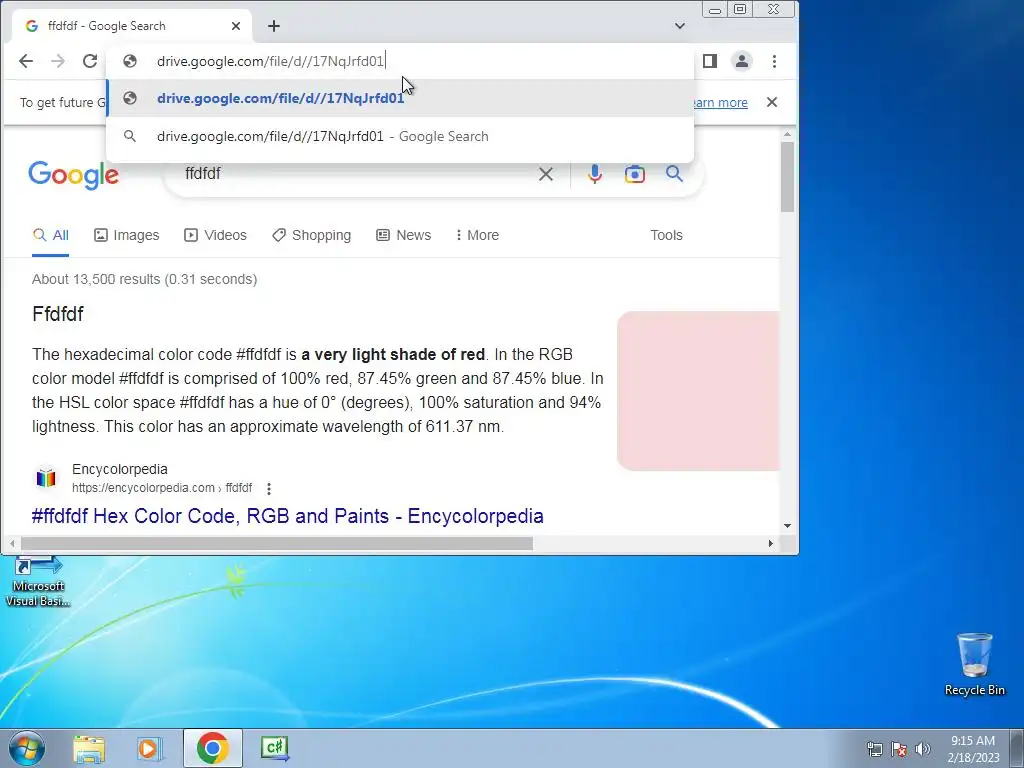Open the tab search dropdown arrow

coord(680,26)
